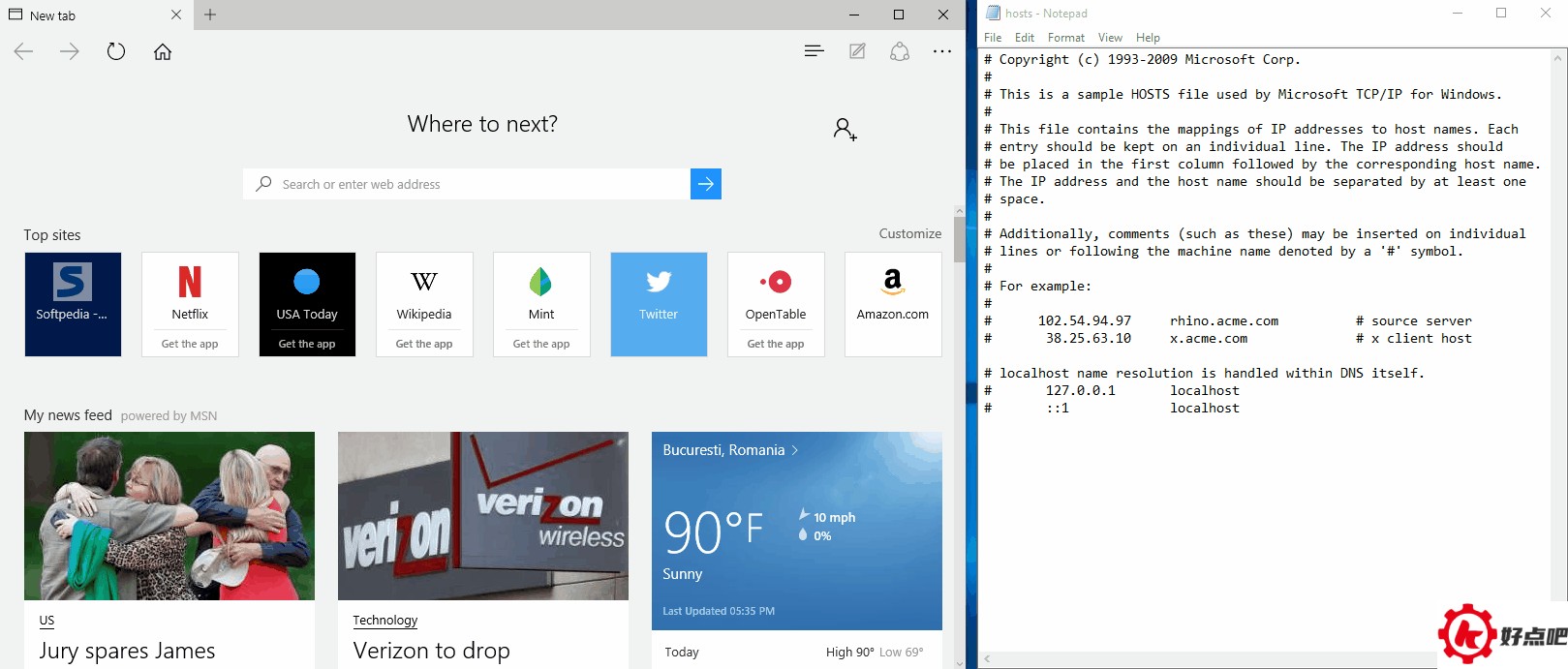Click the Share icon in Edge toolbar
This screenshot has height=669, width=1568.
pos(900,51)
